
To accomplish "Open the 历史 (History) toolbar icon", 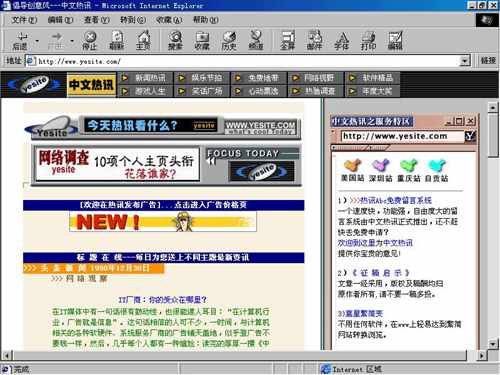I will [x=229, y=40].
